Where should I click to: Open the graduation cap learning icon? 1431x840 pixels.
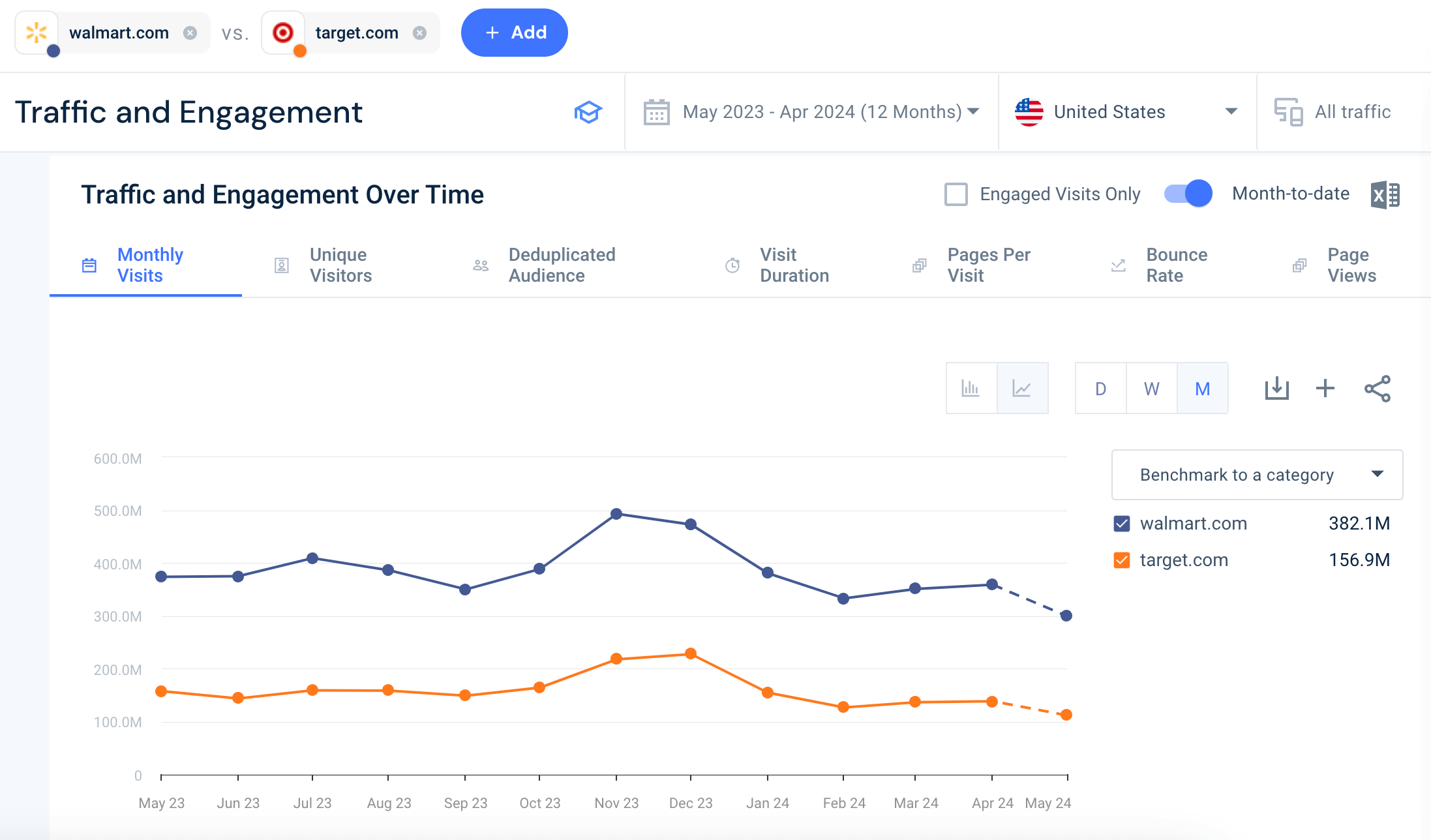pos(588,112)
